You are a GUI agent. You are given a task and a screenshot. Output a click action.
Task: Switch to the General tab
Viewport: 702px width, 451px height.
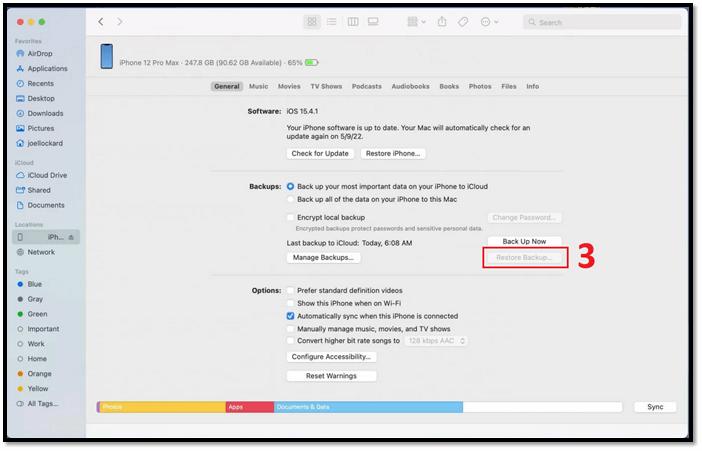point(227,86)
